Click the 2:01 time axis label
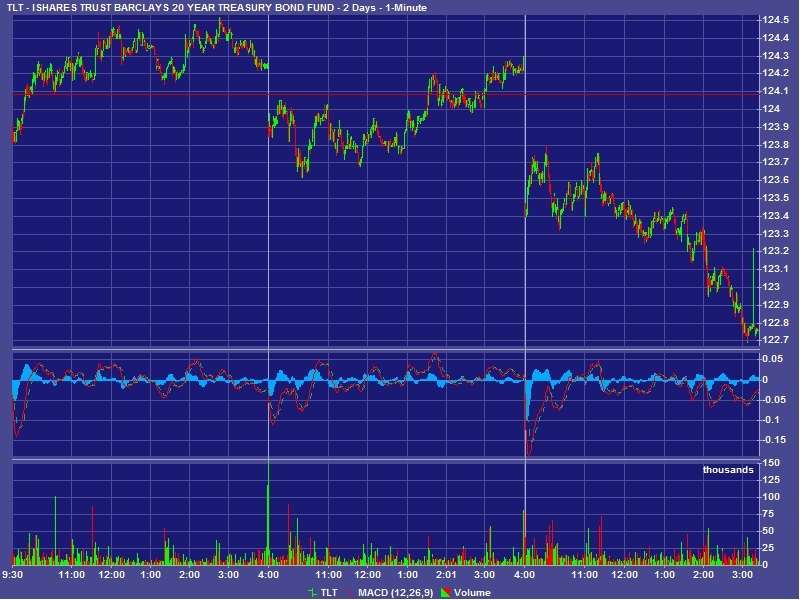 445,575
